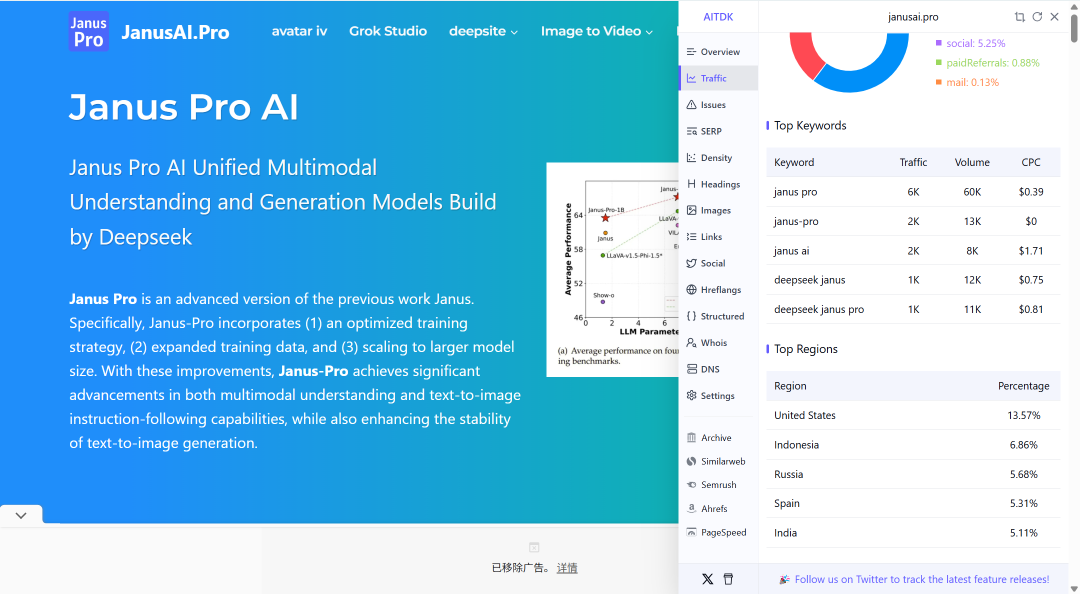Expand the deepsite dropdown menu
Image resolution: width=1080 pixels, height=594 pixels.
(x=483, y=31)
